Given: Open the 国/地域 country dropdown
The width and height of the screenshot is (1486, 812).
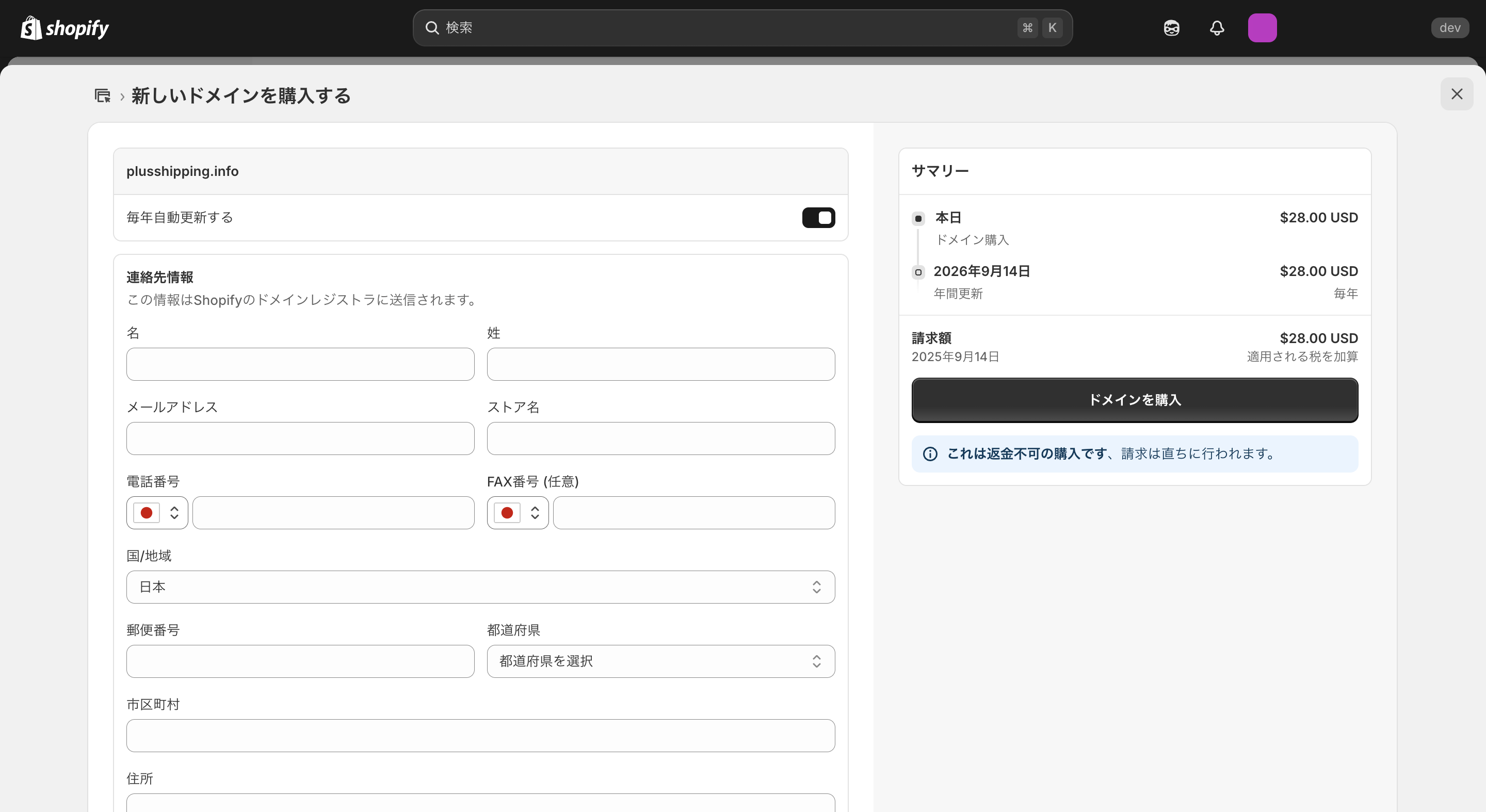Looking at the screenshot, I should 480,587.
